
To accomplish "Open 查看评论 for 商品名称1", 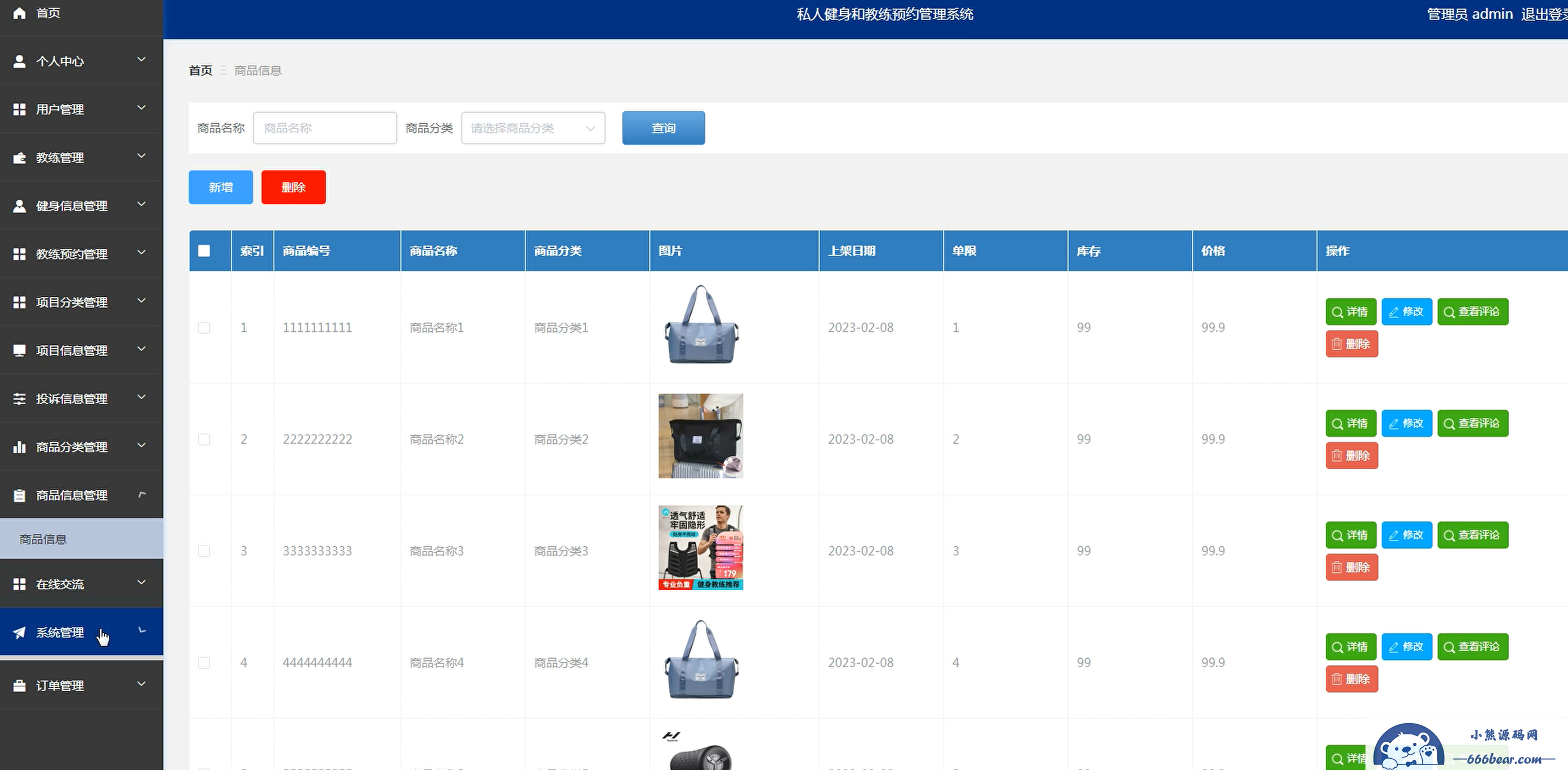I will 1472,312.
